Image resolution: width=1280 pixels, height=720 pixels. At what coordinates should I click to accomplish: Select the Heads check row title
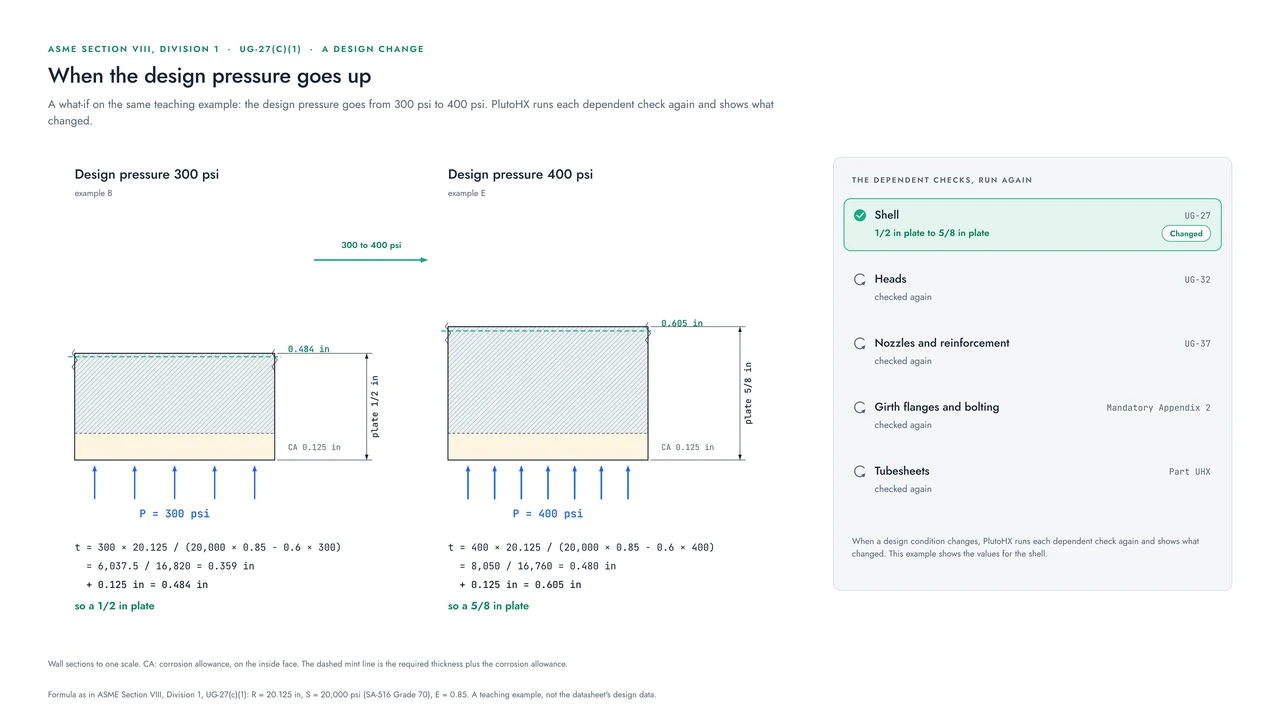890,279
